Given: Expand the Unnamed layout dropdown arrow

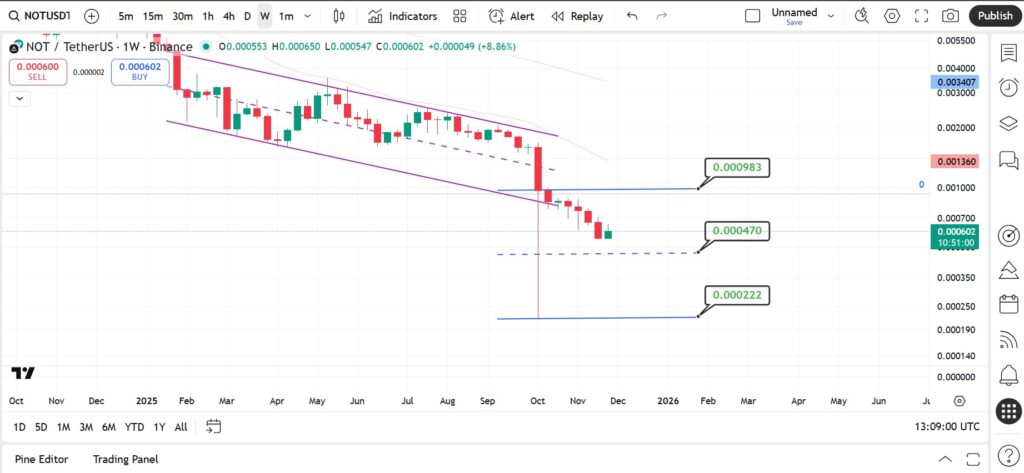Looking at the screenshot, I should pyautogui.click(x=831, y=16).
